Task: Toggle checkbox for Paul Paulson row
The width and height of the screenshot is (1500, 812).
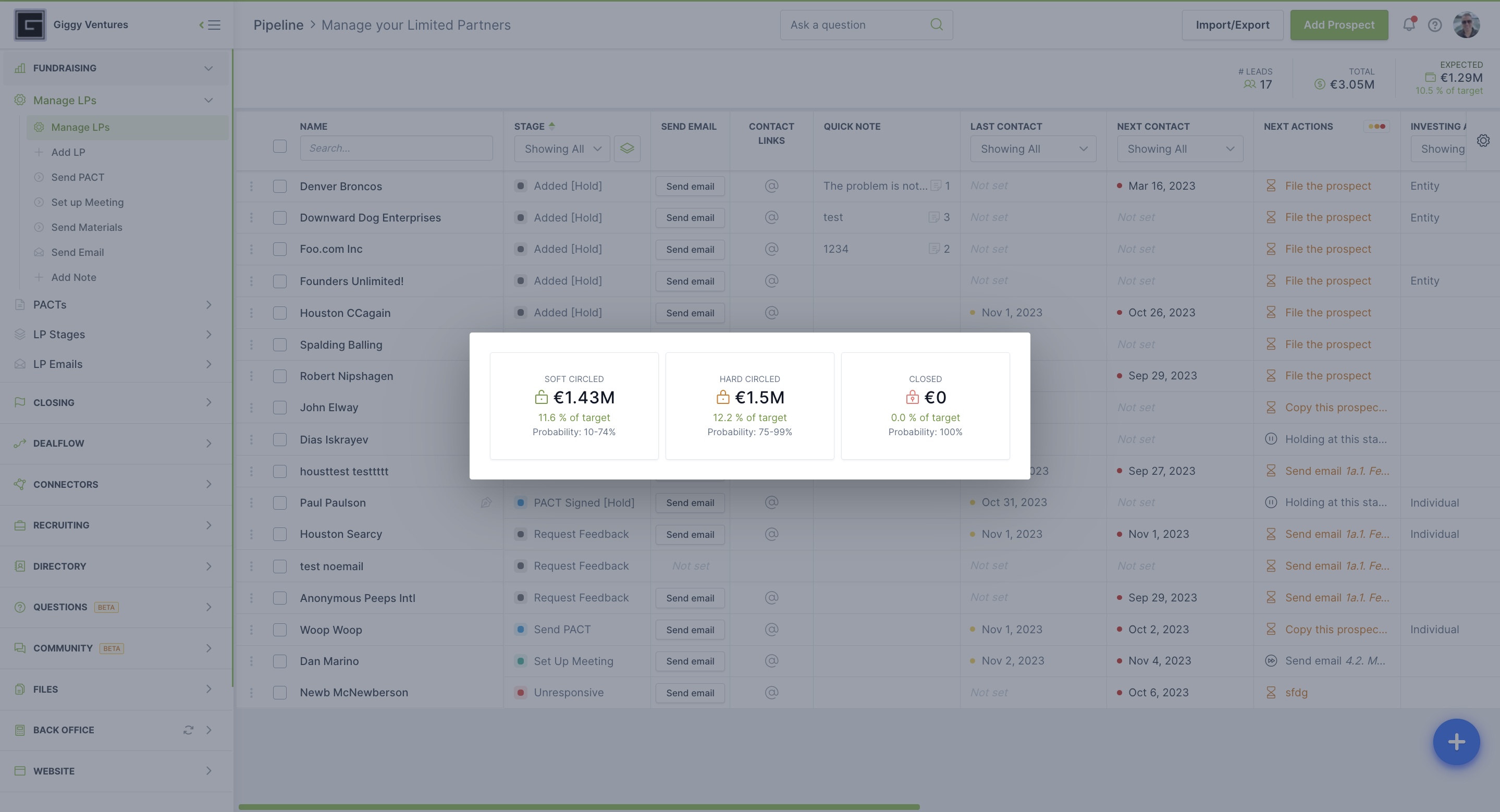Action: coord(280,502)
